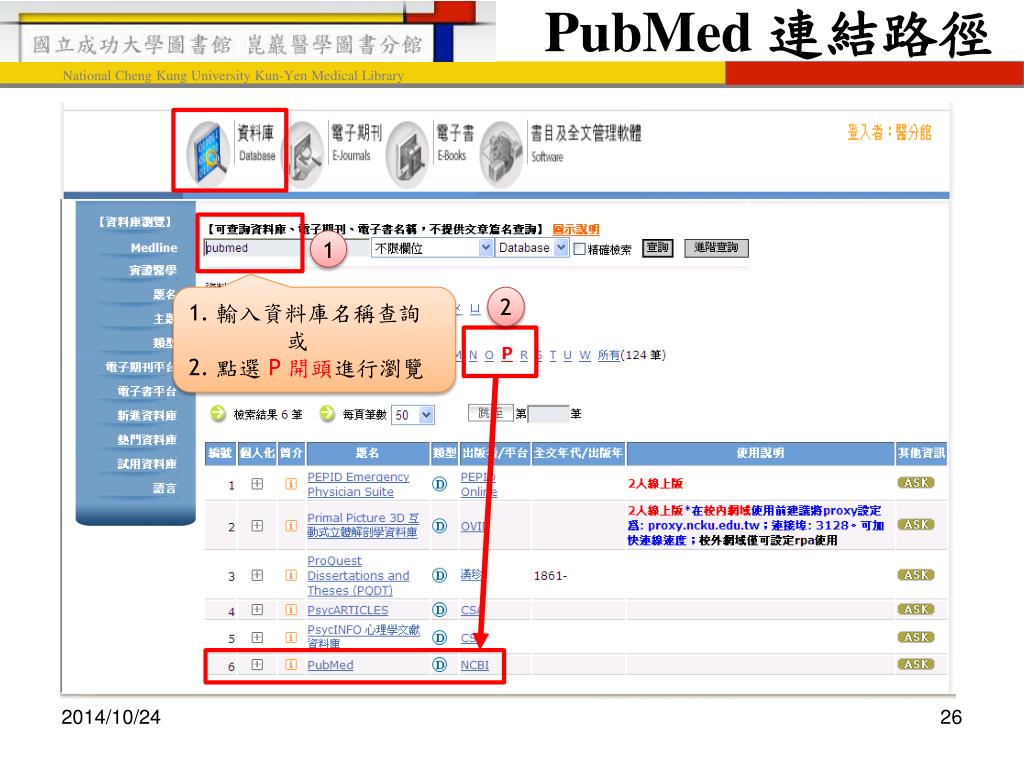Image resolution: width=1024 pixels, height=768 pixels.
Task: Select 語言 in the sidebar
Action: pos(165,488)
